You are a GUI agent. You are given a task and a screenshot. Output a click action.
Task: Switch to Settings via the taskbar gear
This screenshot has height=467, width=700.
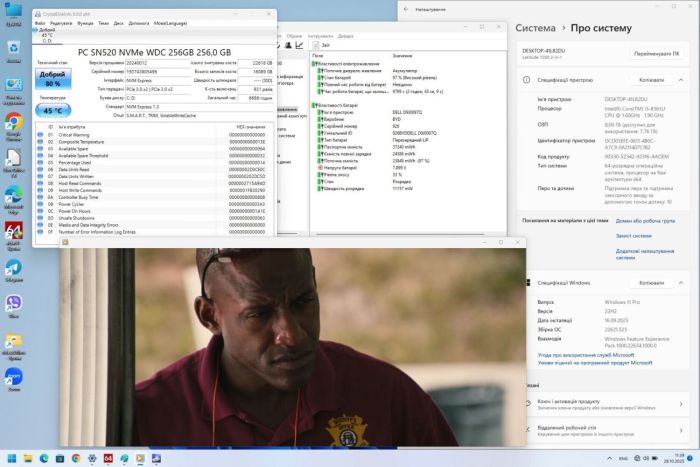(x=92, y=459)
